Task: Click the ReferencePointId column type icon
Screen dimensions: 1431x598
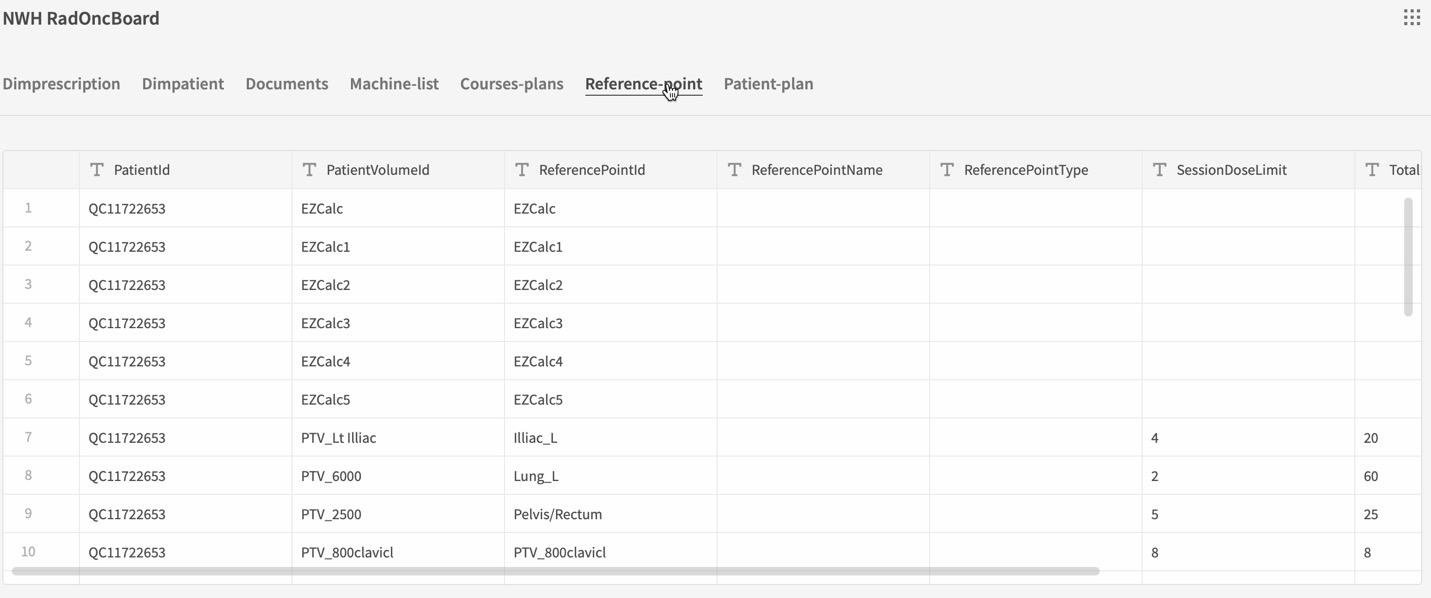Action: click(522, 170)
